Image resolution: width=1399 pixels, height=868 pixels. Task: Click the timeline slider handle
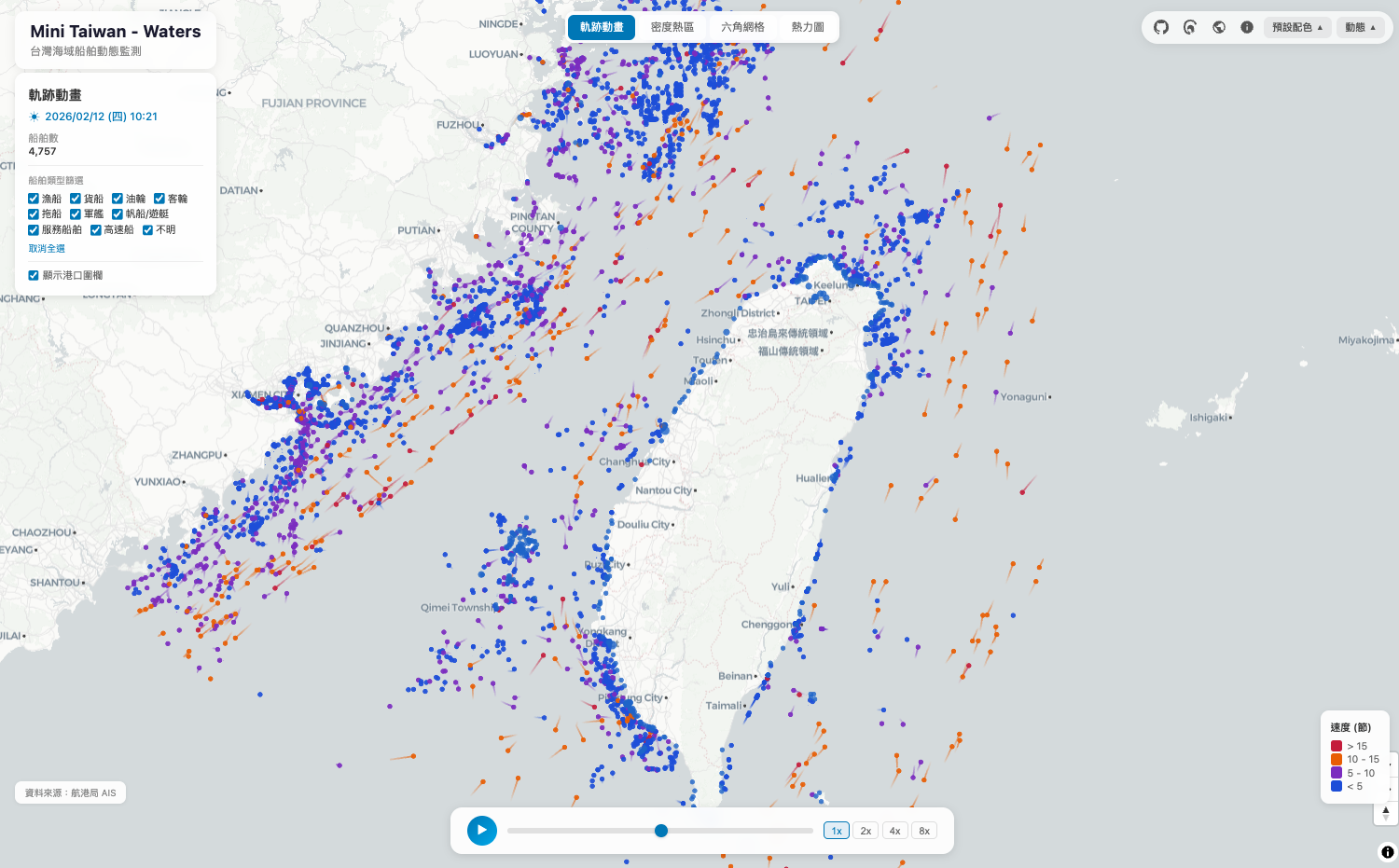point(661,831)
